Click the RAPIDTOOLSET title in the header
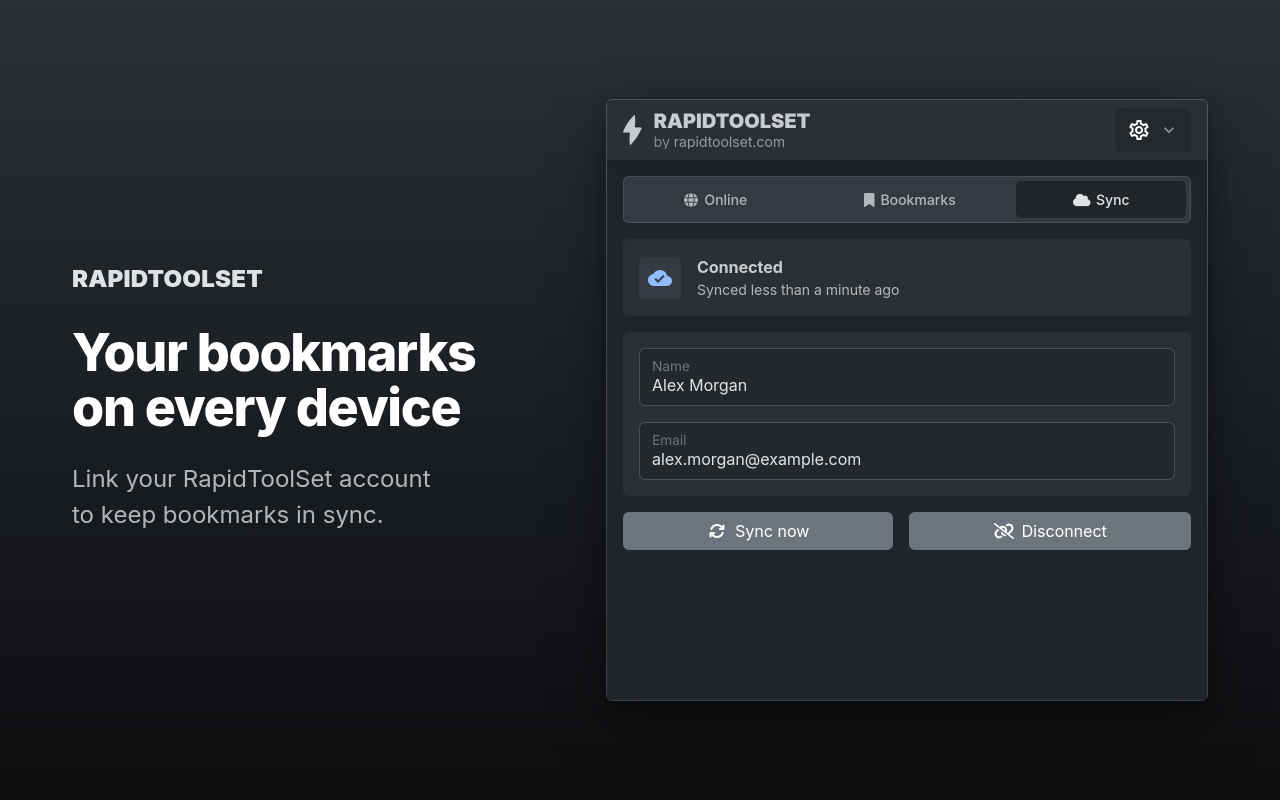Screen dimensions: 1280x800 (732, 121)
